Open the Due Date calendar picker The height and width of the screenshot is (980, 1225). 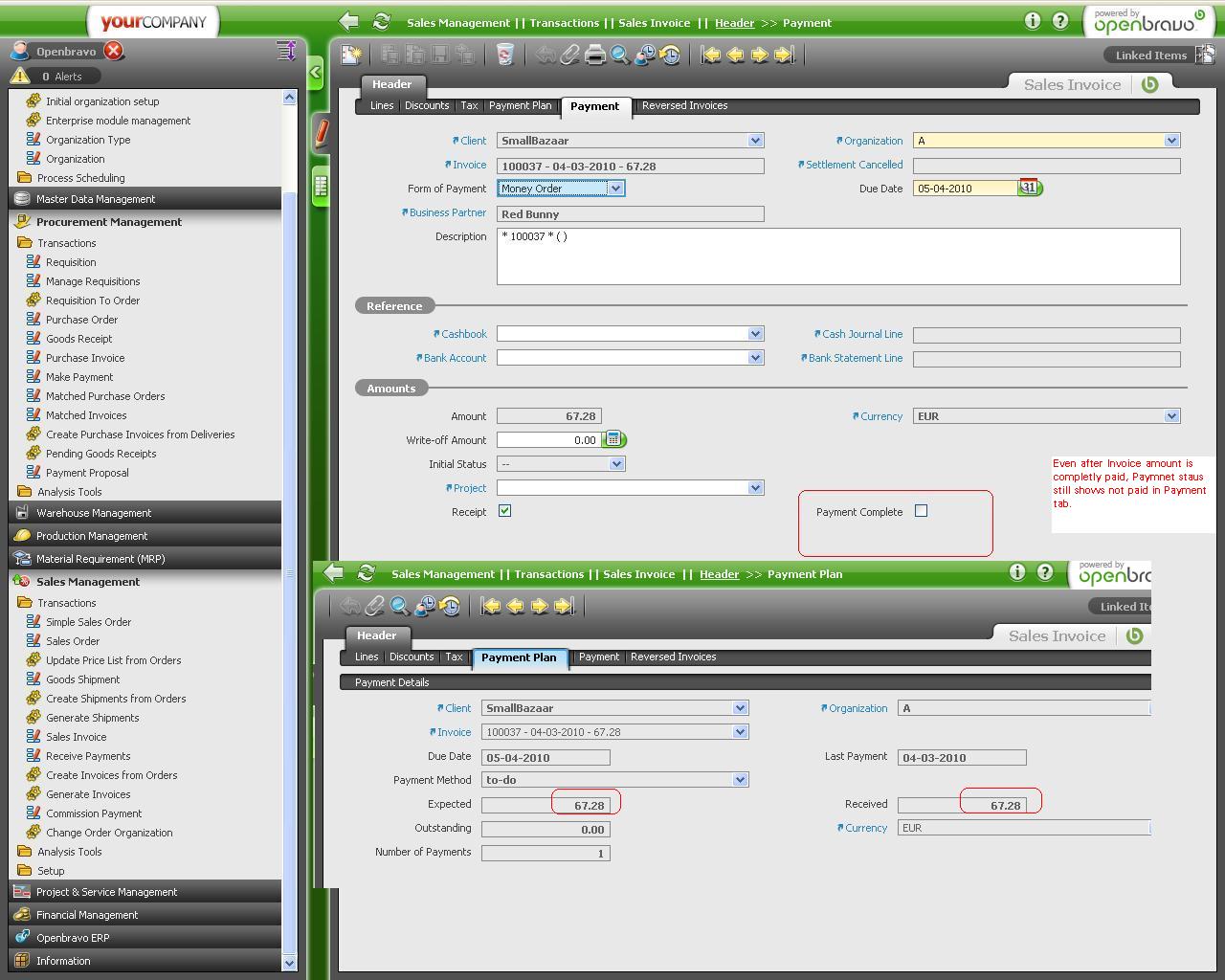[x=1029, y=188]
